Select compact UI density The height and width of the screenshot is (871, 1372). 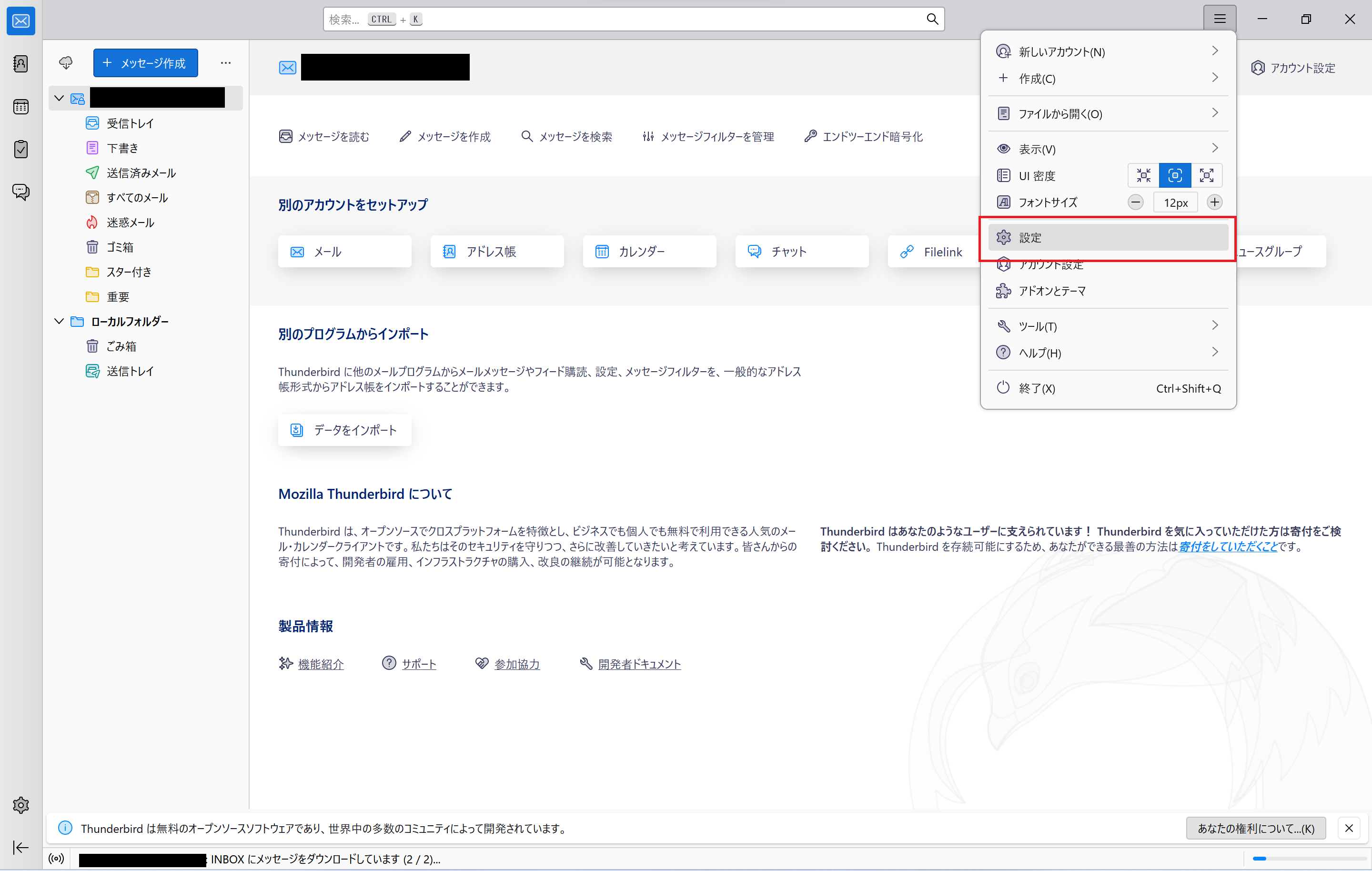click(x=1143, y=175)
